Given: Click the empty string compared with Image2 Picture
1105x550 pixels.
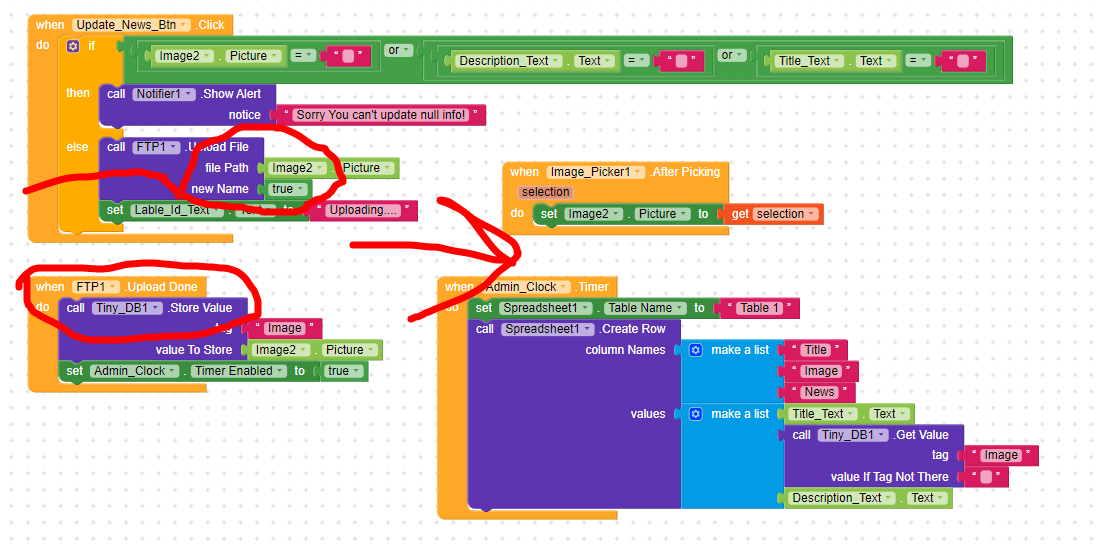Looking at the screenshot, I should [348, 56].
